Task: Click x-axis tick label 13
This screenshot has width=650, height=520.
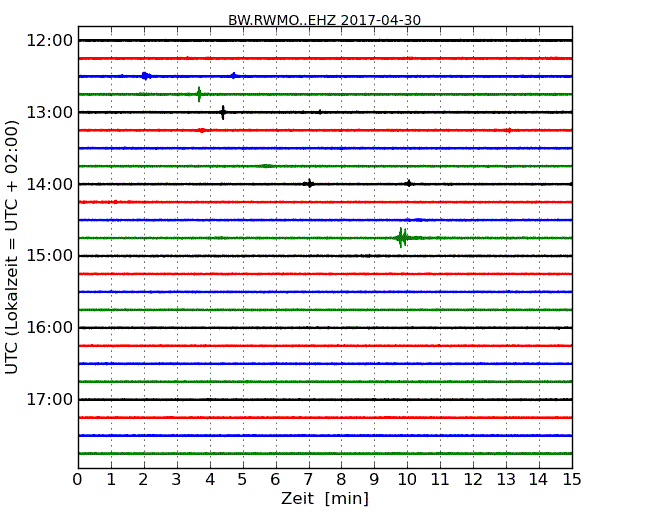Action: click(506, 480)
